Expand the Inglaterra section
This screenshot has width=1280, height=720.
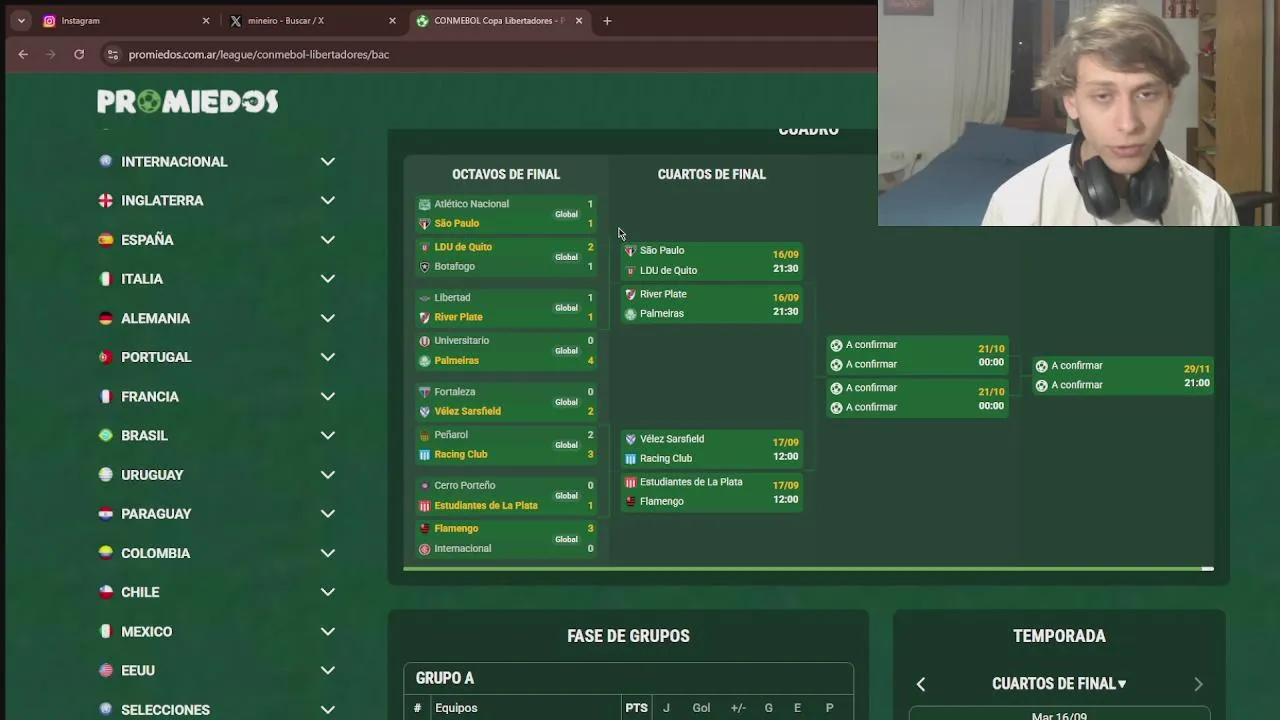point(327,200)
